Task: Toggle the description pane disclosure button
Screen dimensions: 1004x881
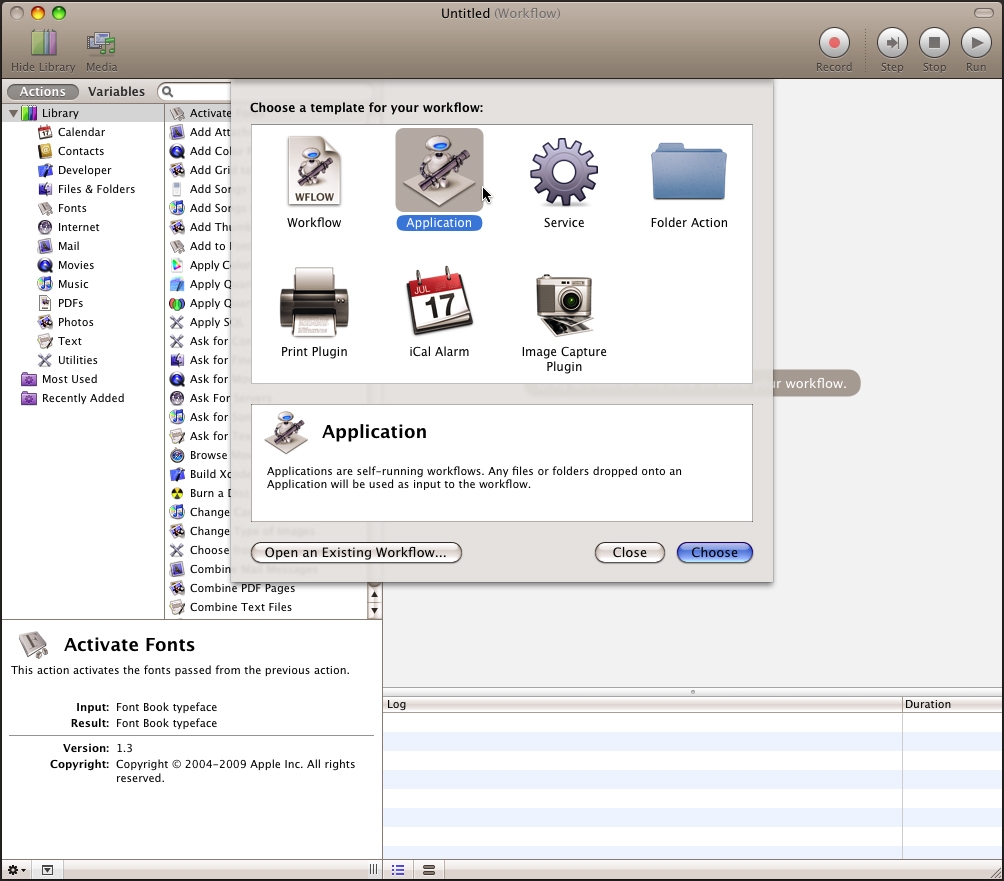Action: click(47, 870)
